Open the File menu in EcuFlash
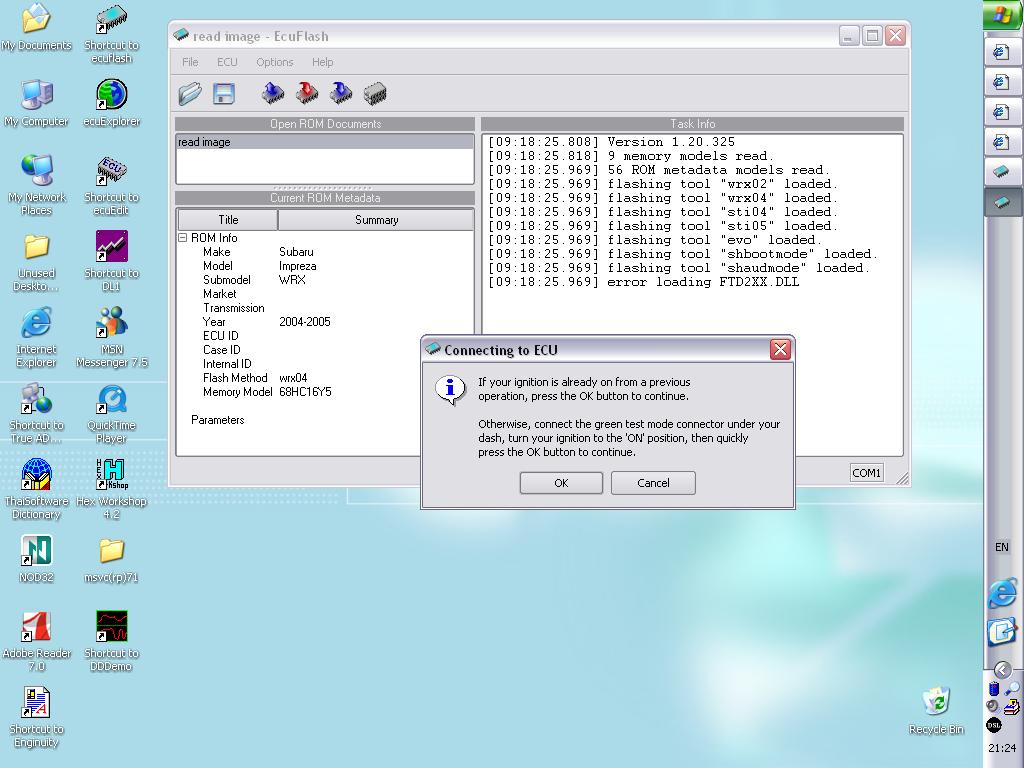Image resolution: width=1024 pixels, height=768 pixels. point(190,62)
